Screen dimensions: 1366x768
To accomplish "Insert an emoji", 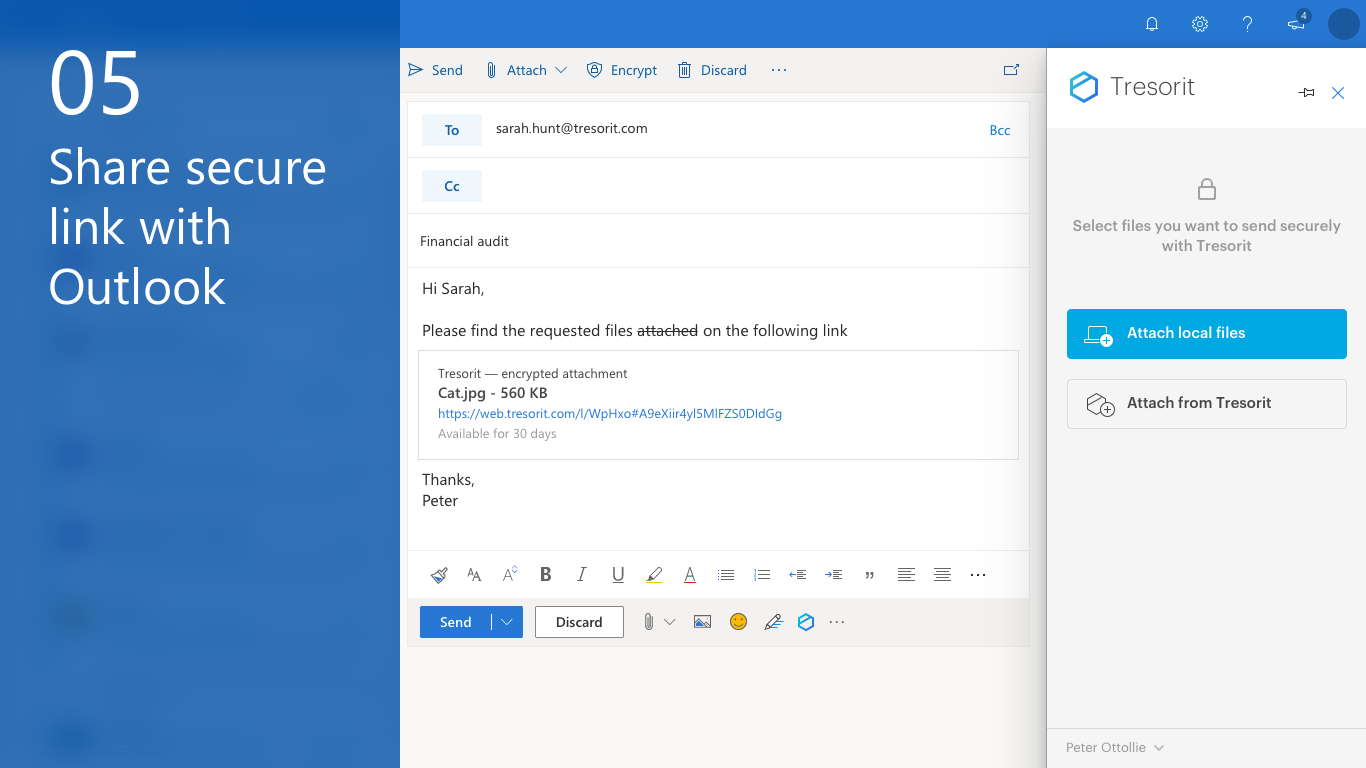I will pos(738,622).
